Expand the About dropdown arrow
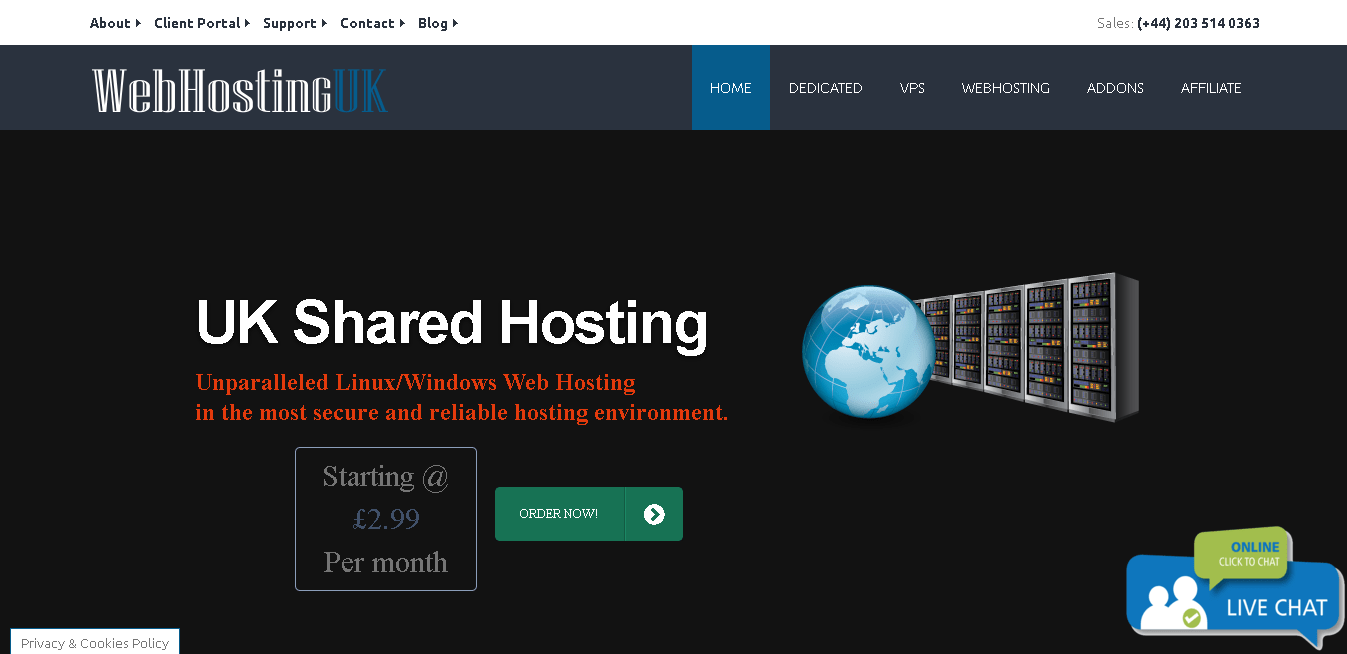Screen dimensions: 1347x654 pyautogui.click(x=138, y=23)
